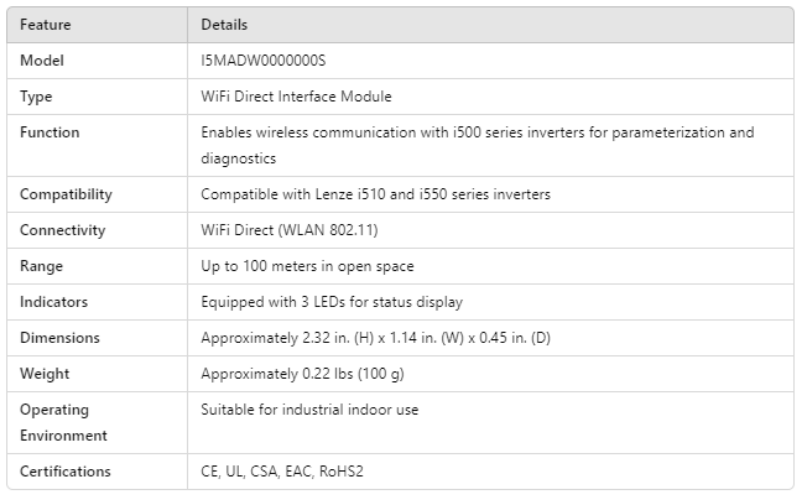Click the Operating Environment row label
This screenshot has height=500, width=802.
[x=60, y=422]
